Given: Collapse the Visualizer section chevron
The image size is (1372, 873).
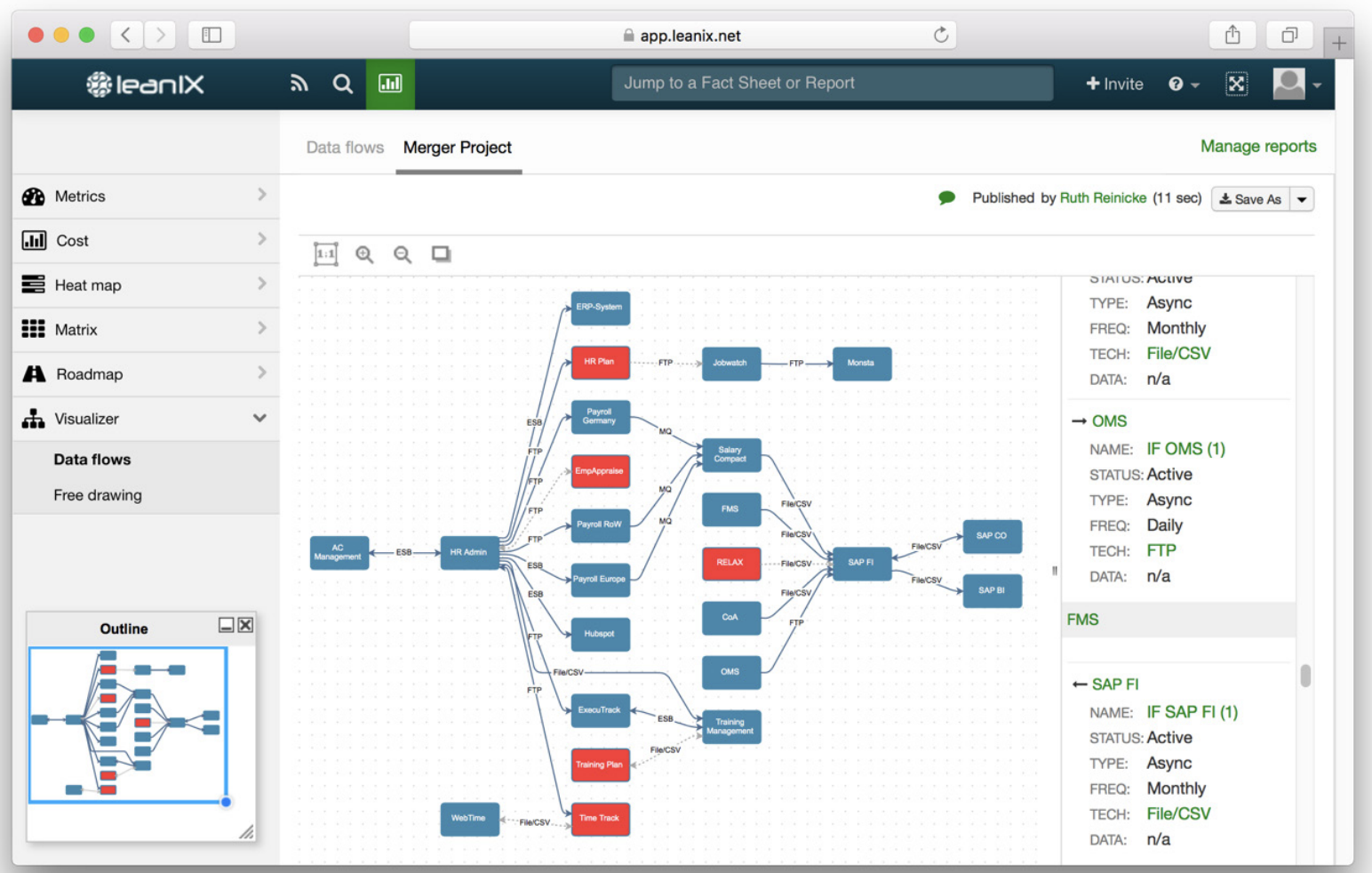Looking at the screenshot, I should pyautogui.click(x=259, y=418).
